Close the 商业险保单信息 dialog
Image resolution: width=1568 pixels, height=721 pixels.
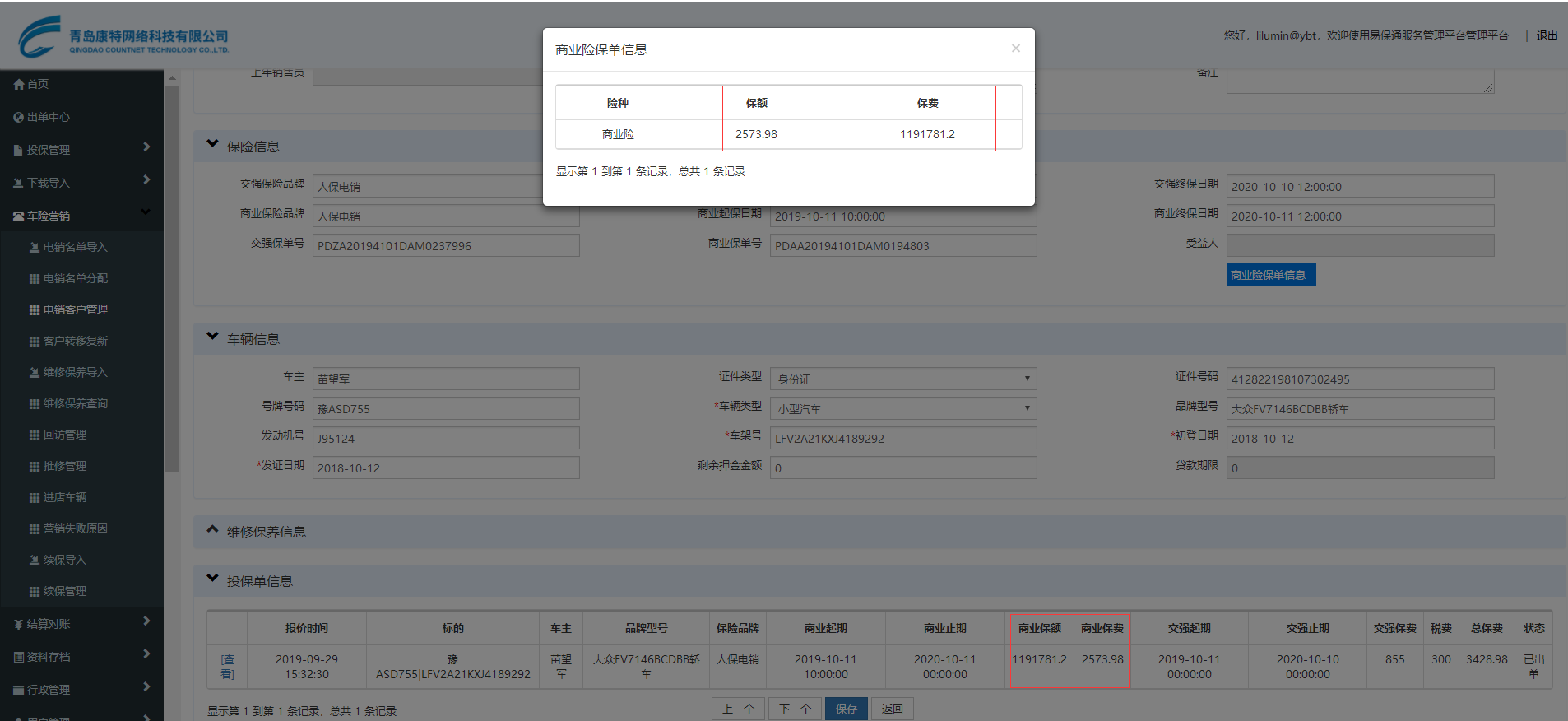(x=1015, y=49)
